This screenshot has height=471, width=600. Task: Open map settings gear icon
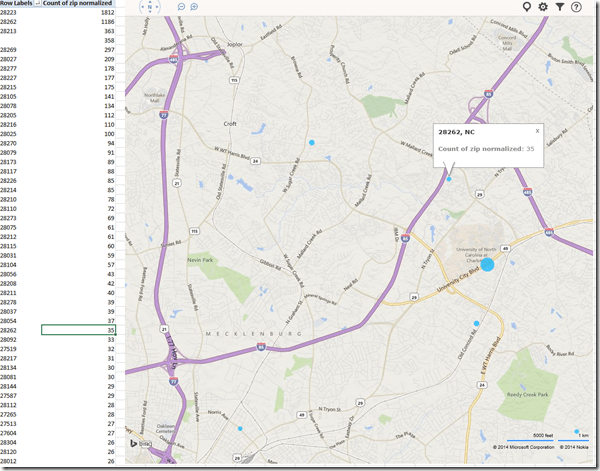(543, 7)
